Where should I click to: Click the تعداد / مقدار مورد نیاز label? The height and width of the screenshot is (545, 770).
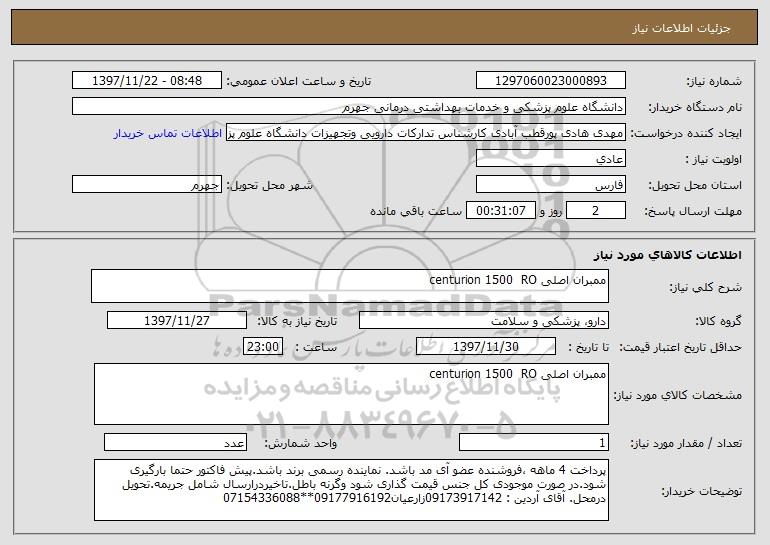coord(686,444)
